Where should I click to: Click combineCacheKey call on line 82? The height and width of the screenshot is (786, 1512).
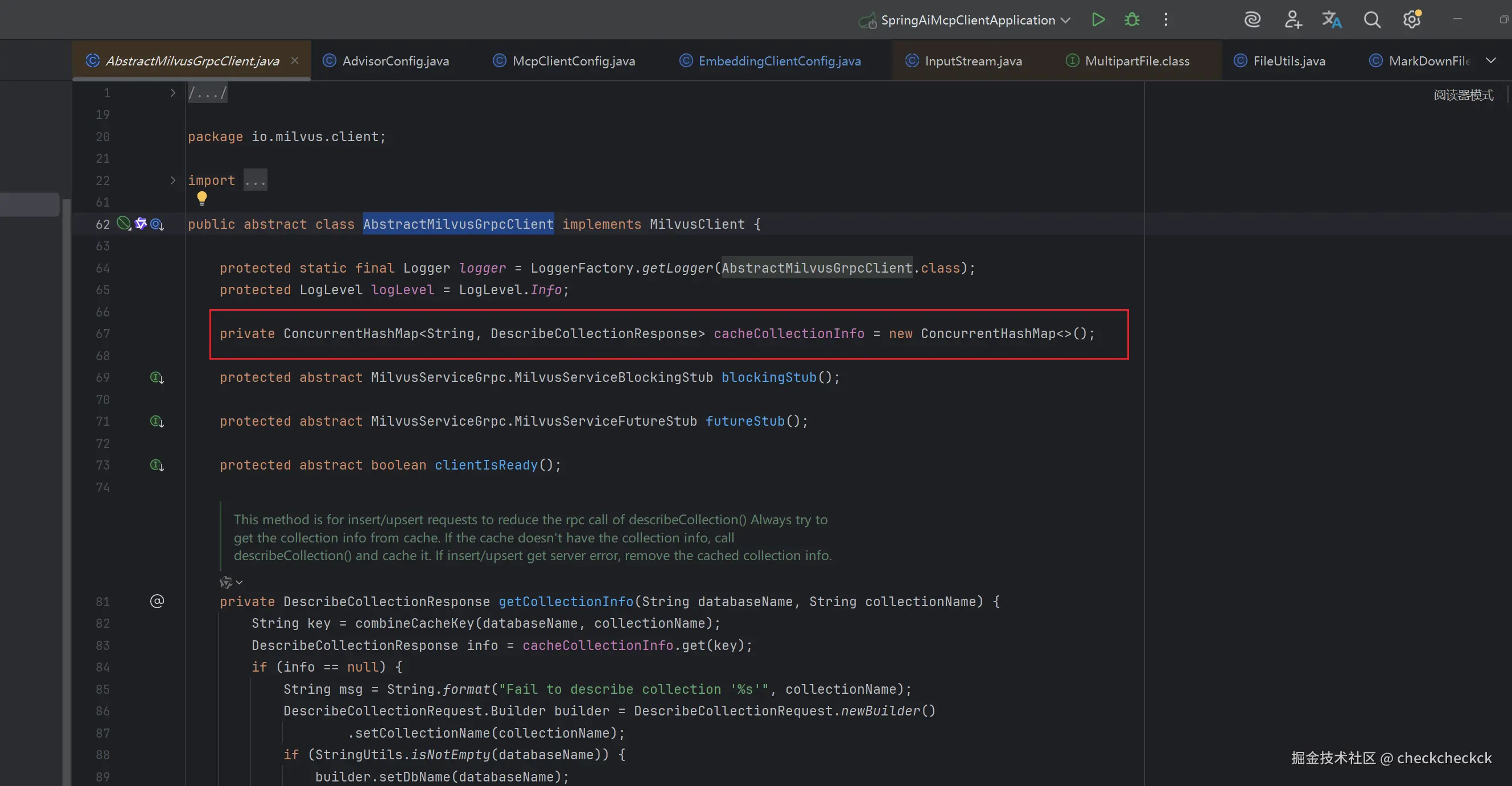414,623
